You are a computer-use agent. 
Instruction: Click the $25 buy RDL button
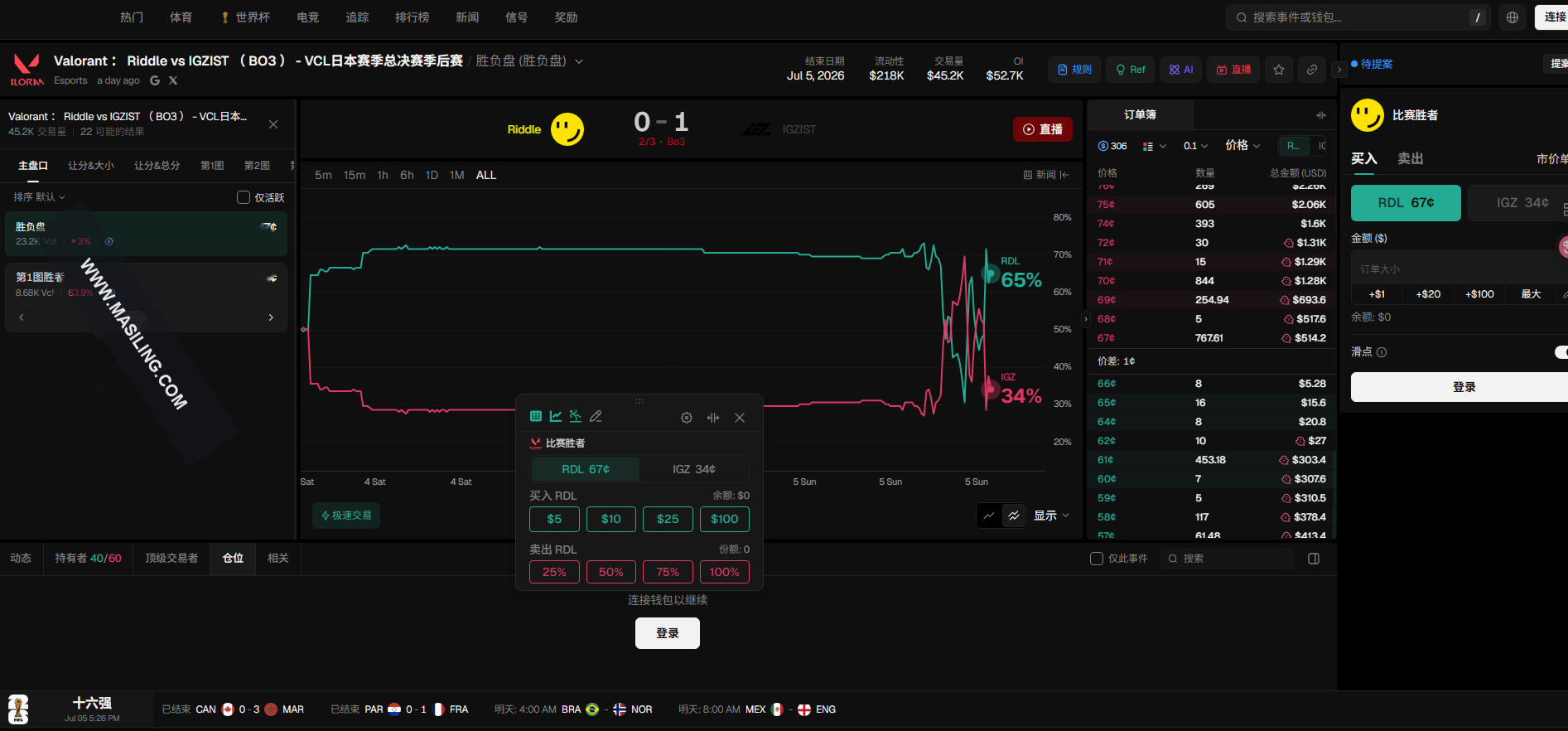point(668,519)
